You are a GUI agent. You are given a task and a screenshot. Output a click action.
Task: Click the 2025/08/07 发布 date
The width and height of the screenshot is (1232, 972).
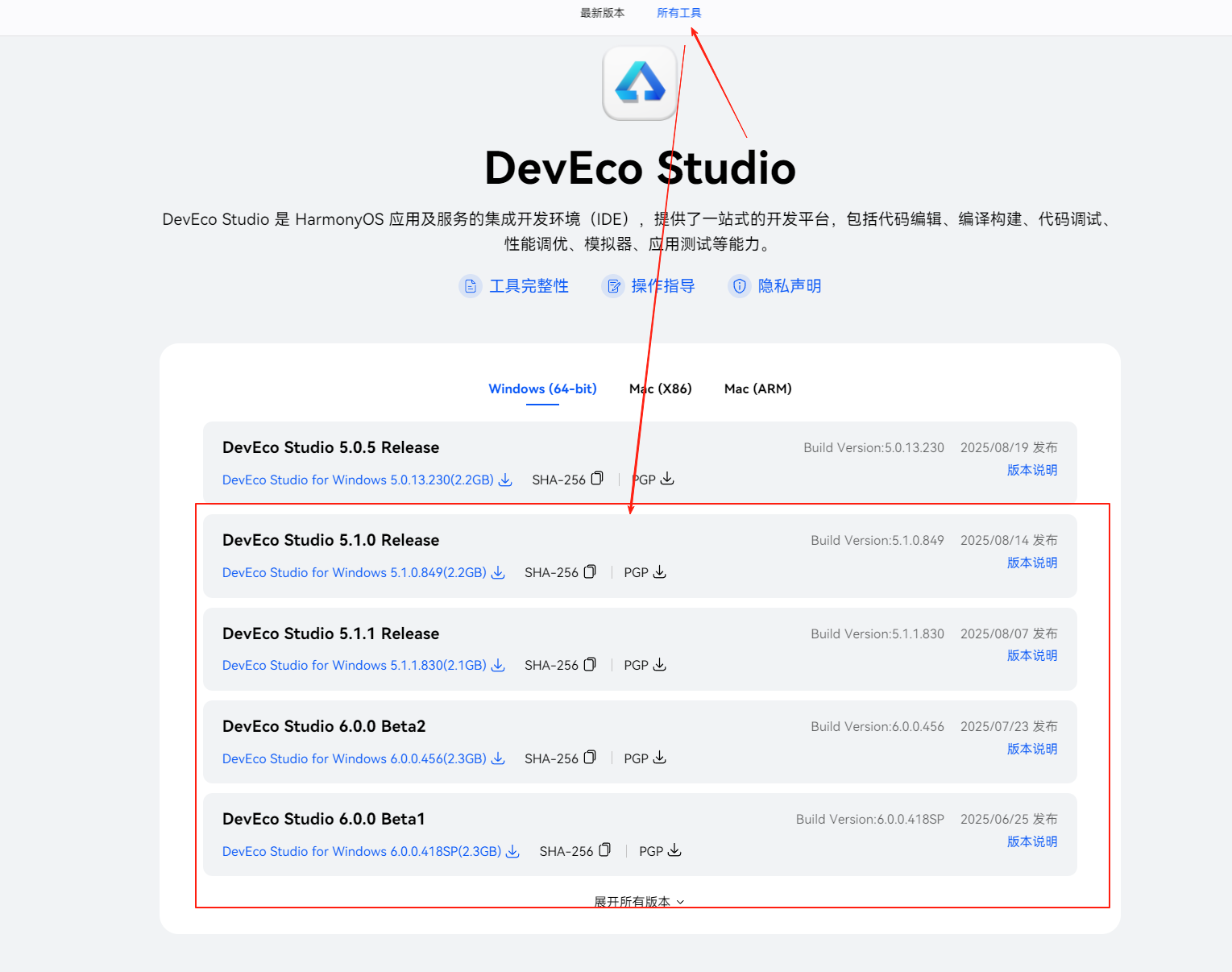pos(1009,633)
